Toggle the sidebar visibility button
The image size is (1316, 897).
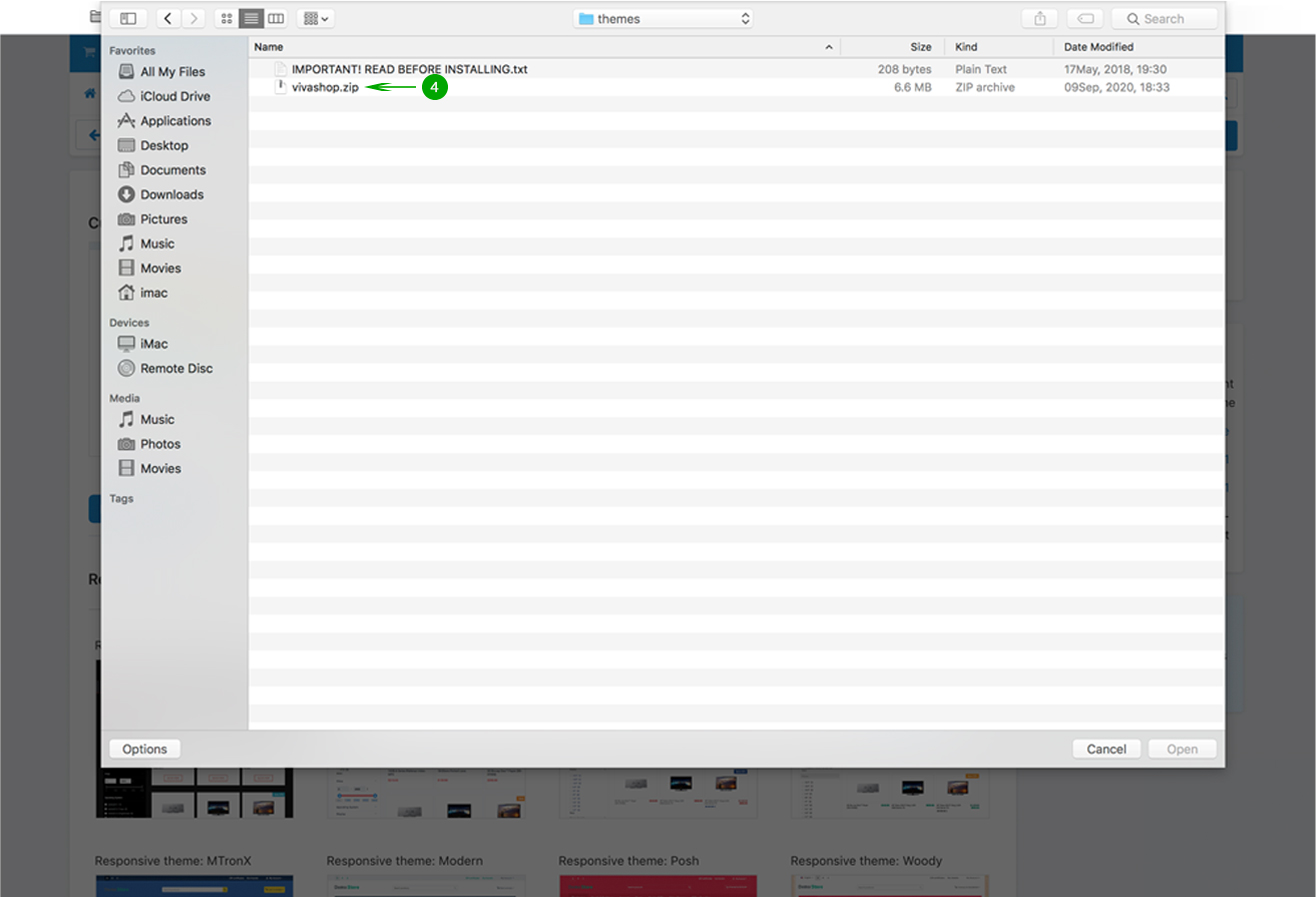coord(128,19)
